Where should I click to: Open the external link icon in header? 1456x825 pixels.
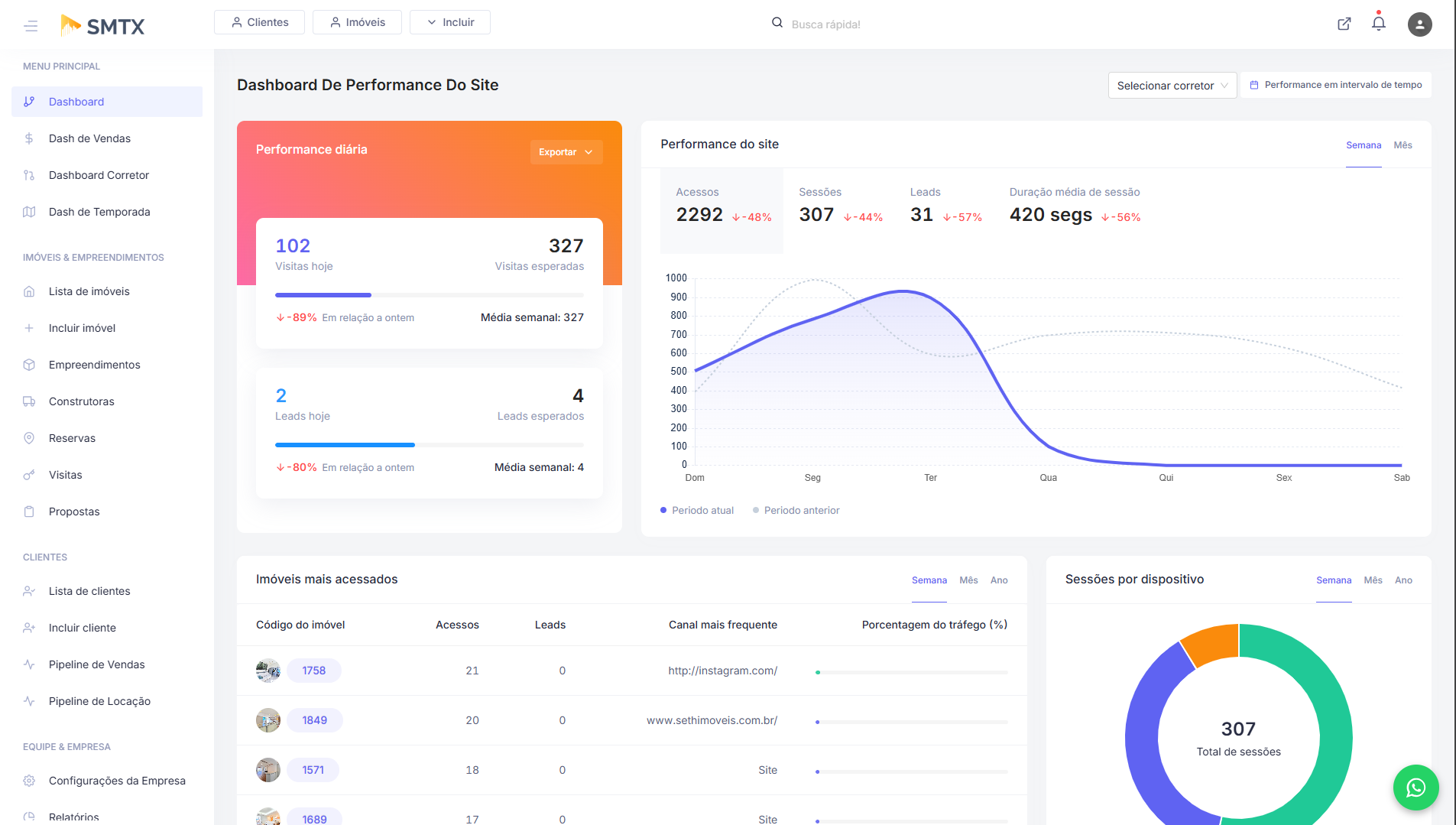1344,24
